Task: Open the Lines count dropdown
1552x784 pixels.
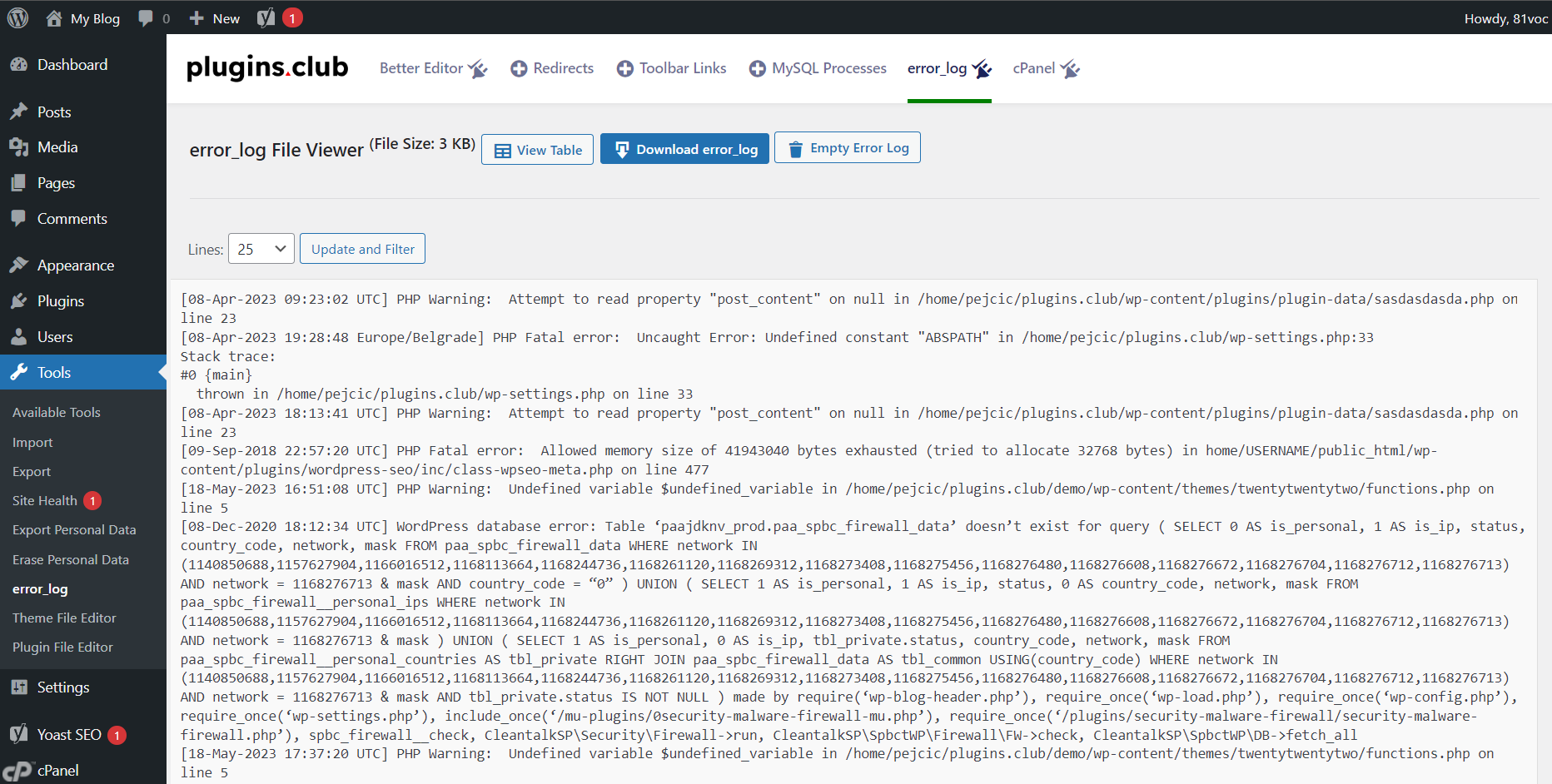Action: [261, 249]
